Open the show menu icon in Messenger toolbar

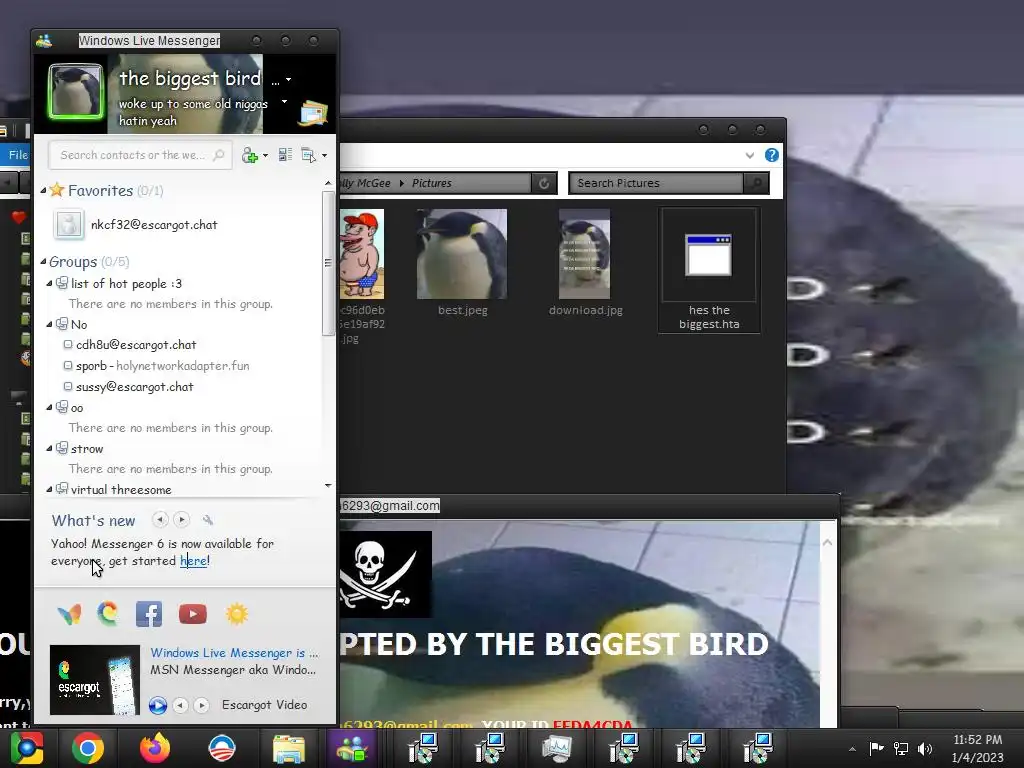(x=308, y=155)
